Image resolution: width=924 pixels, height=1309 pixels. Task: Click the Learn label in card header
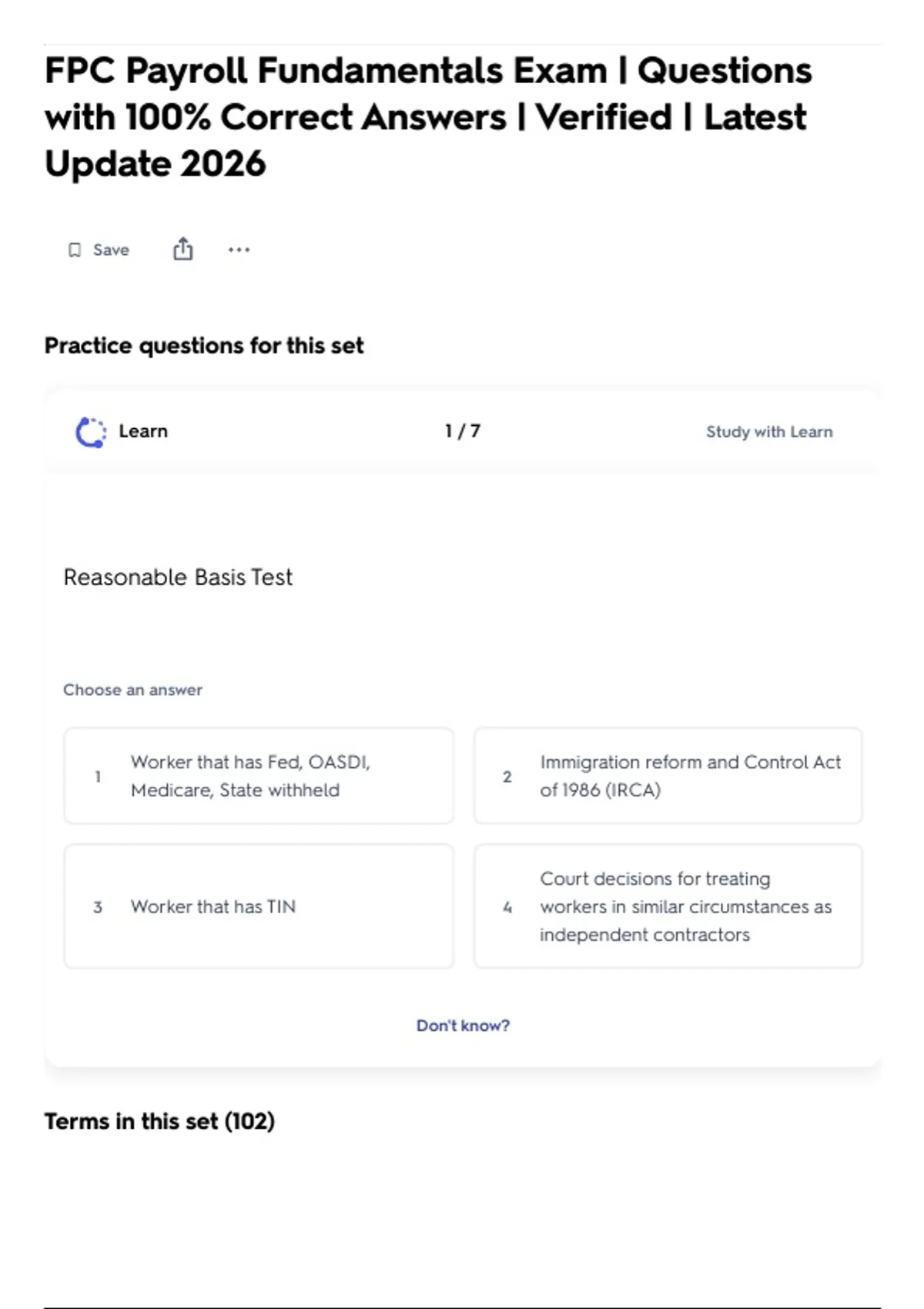pyautogui.click(x=143, y=431)
